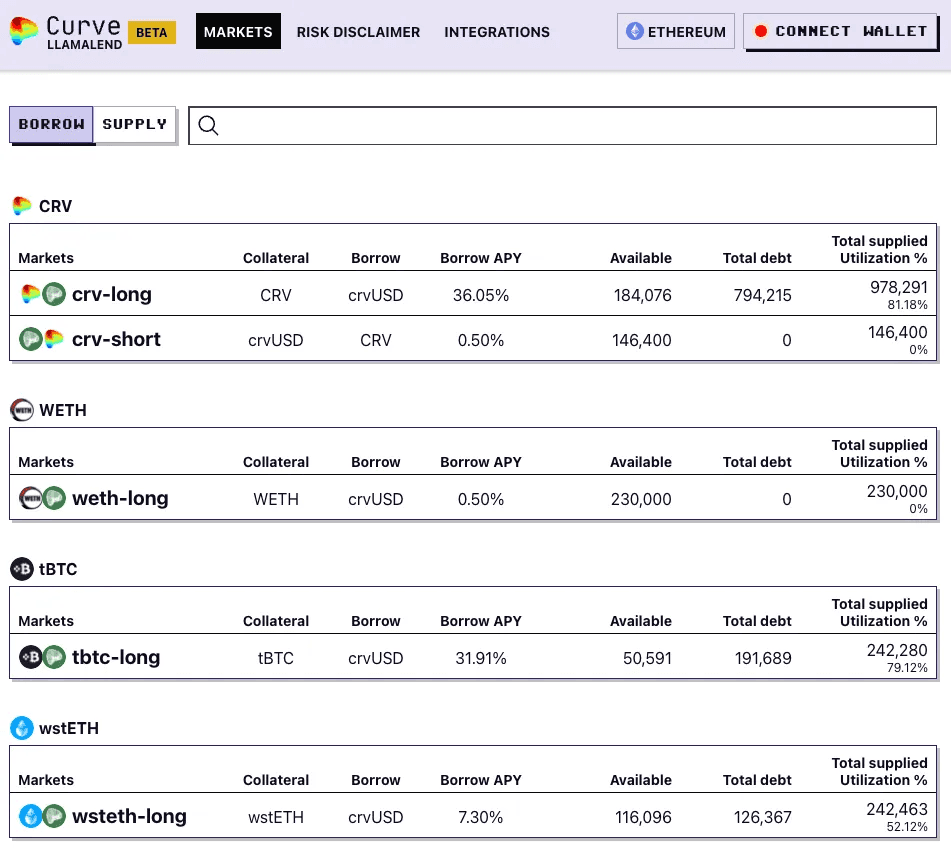Click the crv-short market token icons
951x851 pixels.
42,339
